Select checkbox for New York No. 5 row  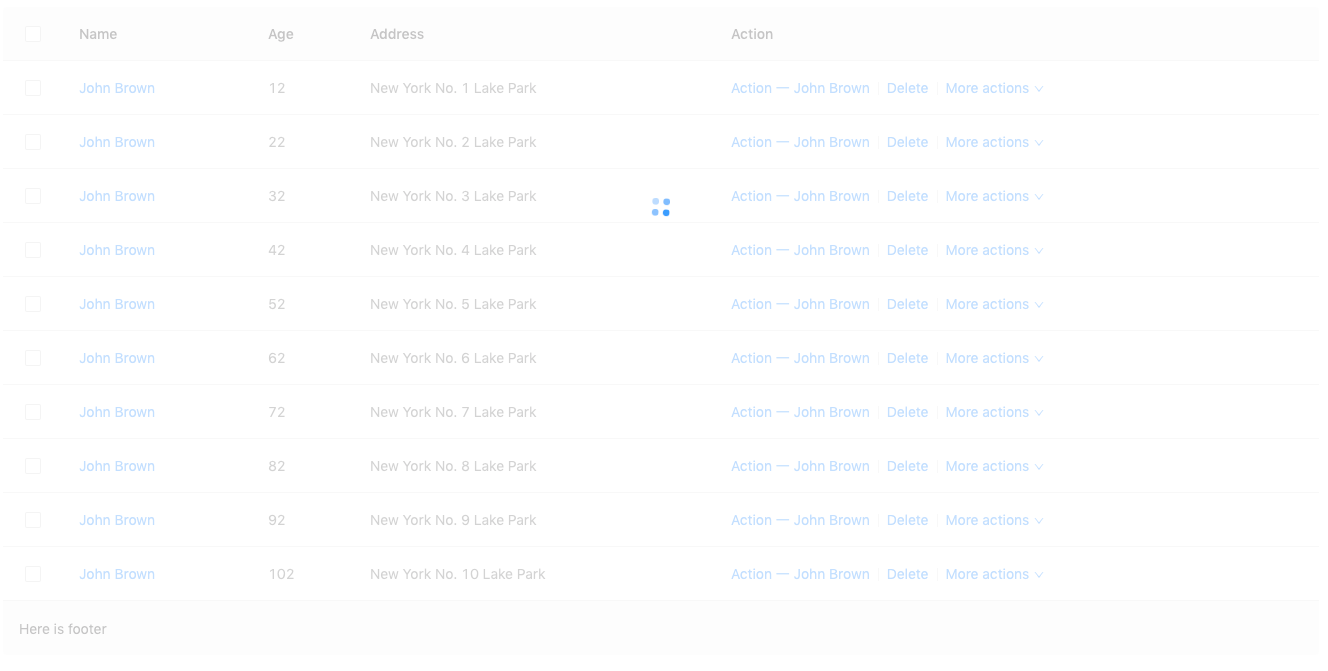point(33,304)
